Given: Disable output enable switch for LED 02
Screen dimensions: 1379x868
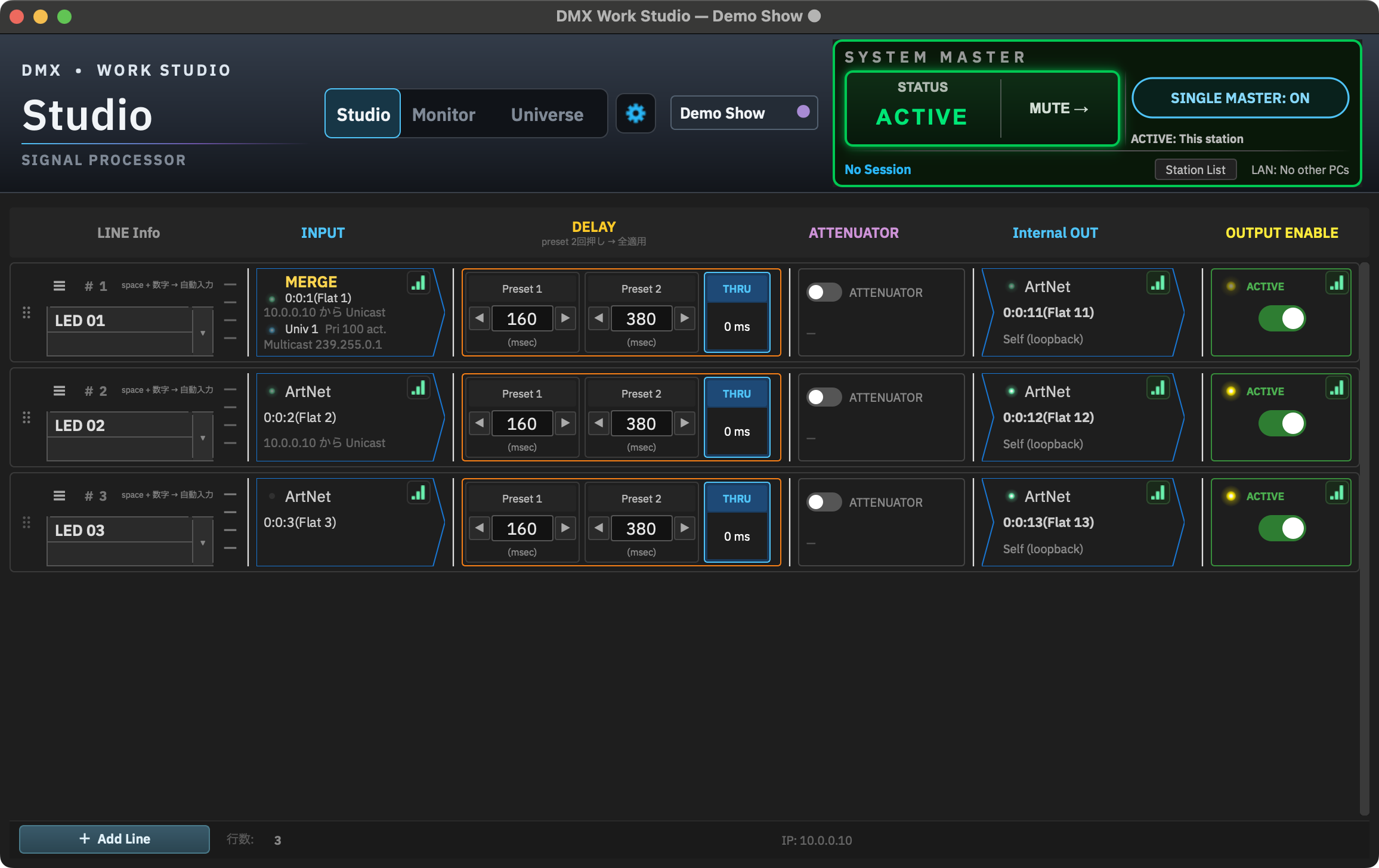Looking at the screenshot, I should [1282, 423].
